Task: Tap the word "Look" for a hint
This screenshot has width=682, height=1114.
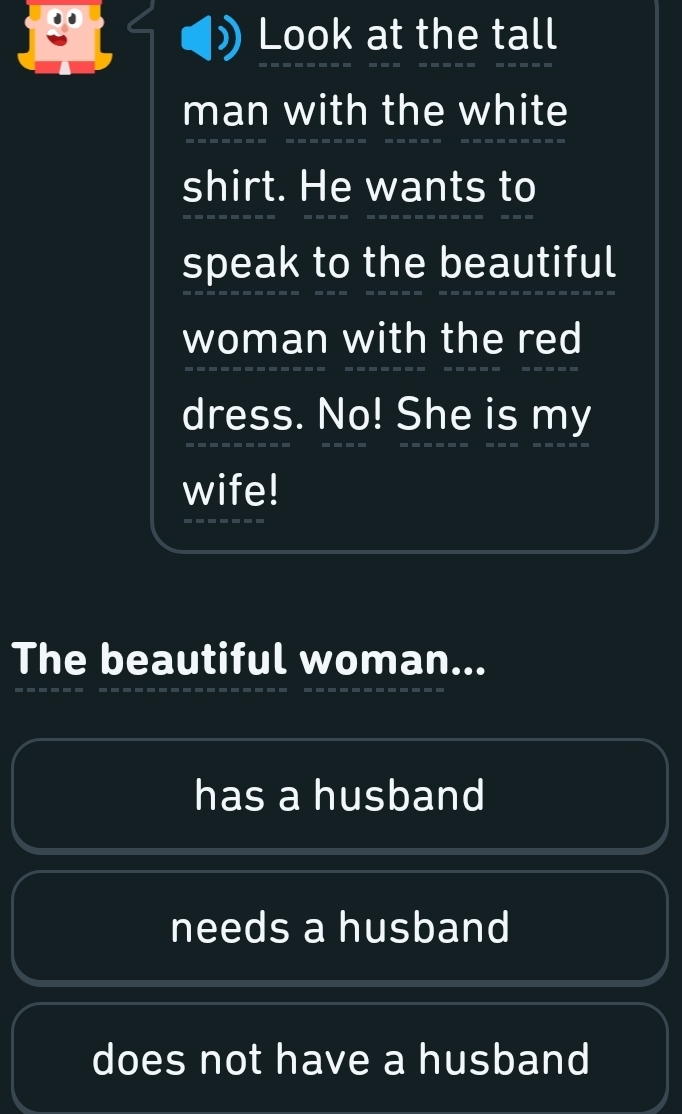Action: (x=305, y=37)
